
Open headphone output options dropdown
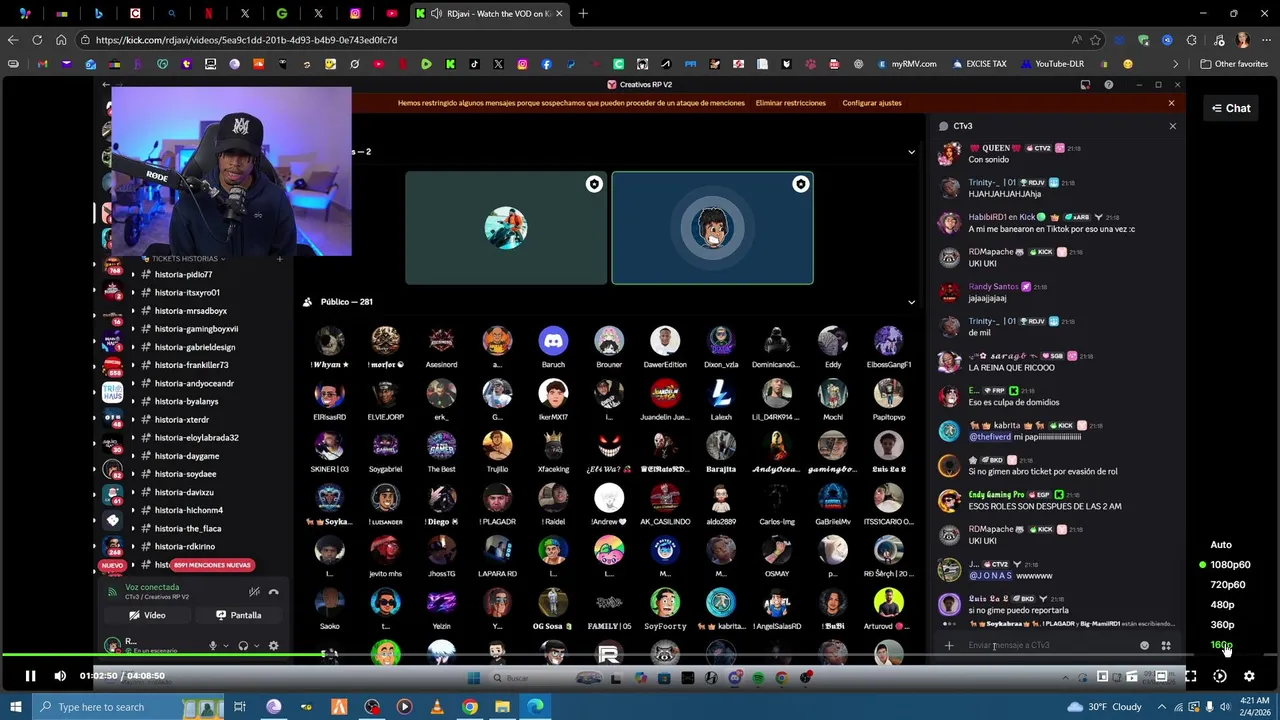point(256,646)
